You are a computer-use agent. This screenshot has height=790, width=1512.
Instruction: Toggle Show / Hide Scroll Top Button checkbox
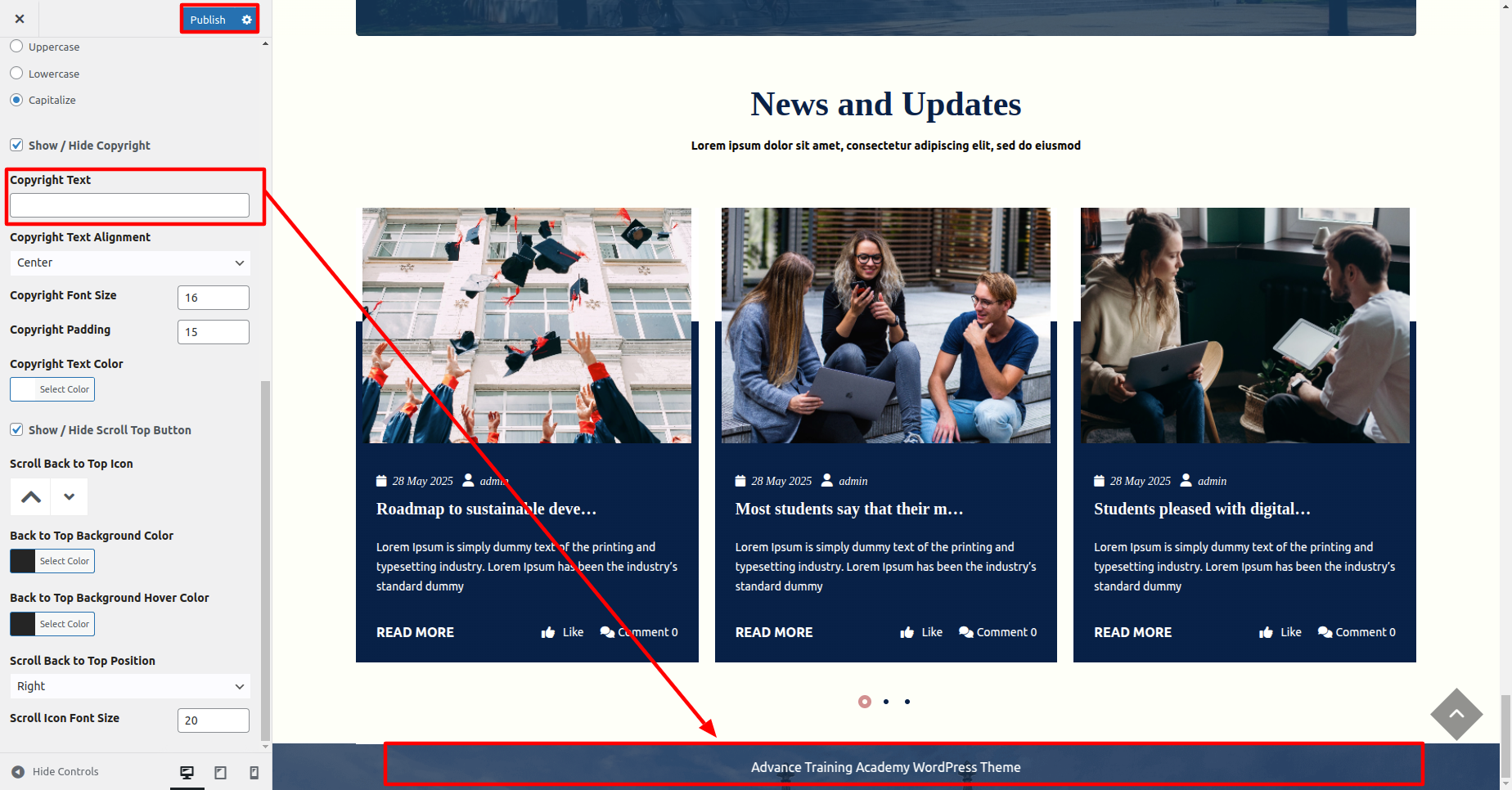16,429
